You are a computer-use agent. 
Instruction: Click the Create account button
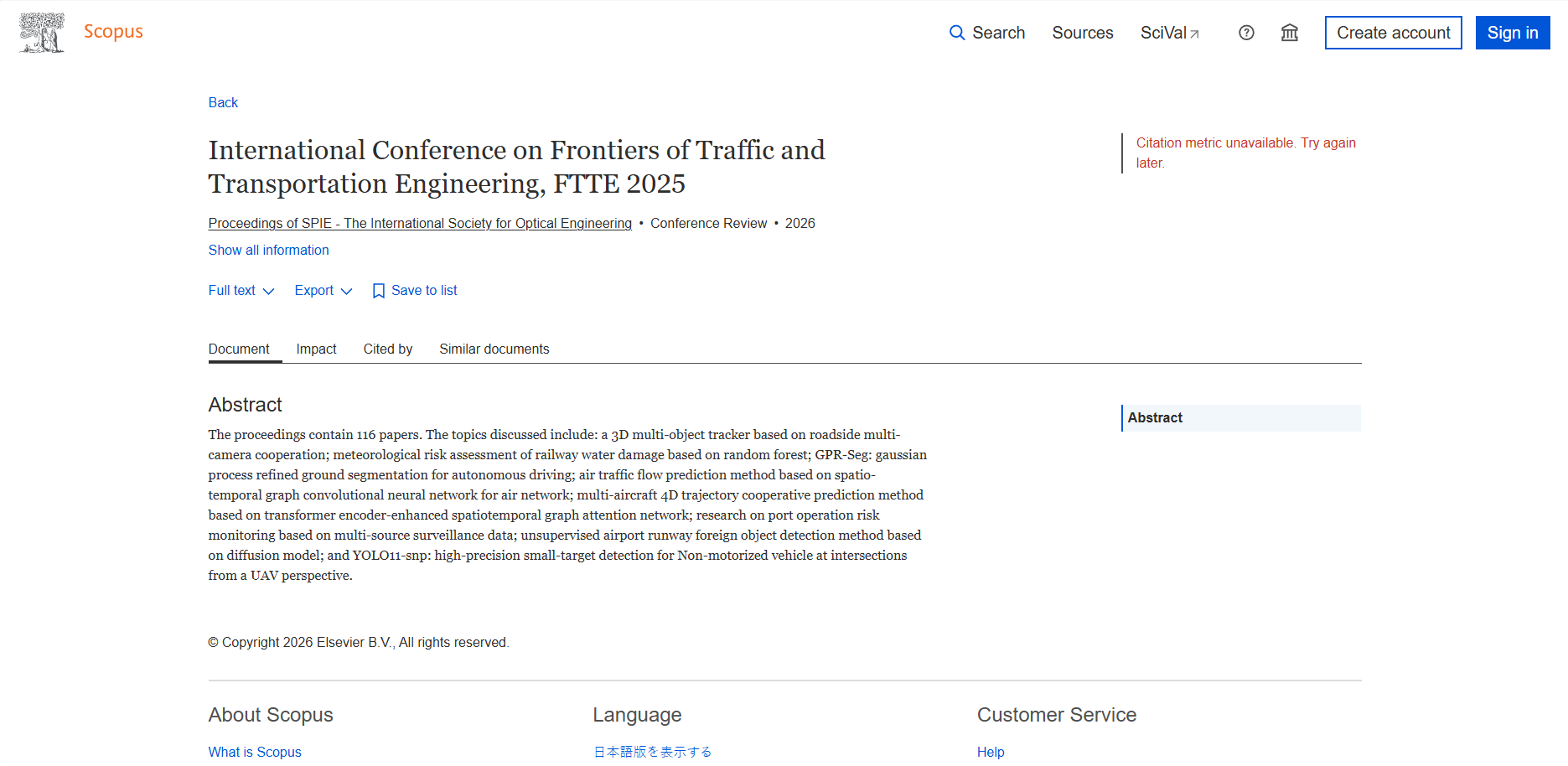(1393, 33)
